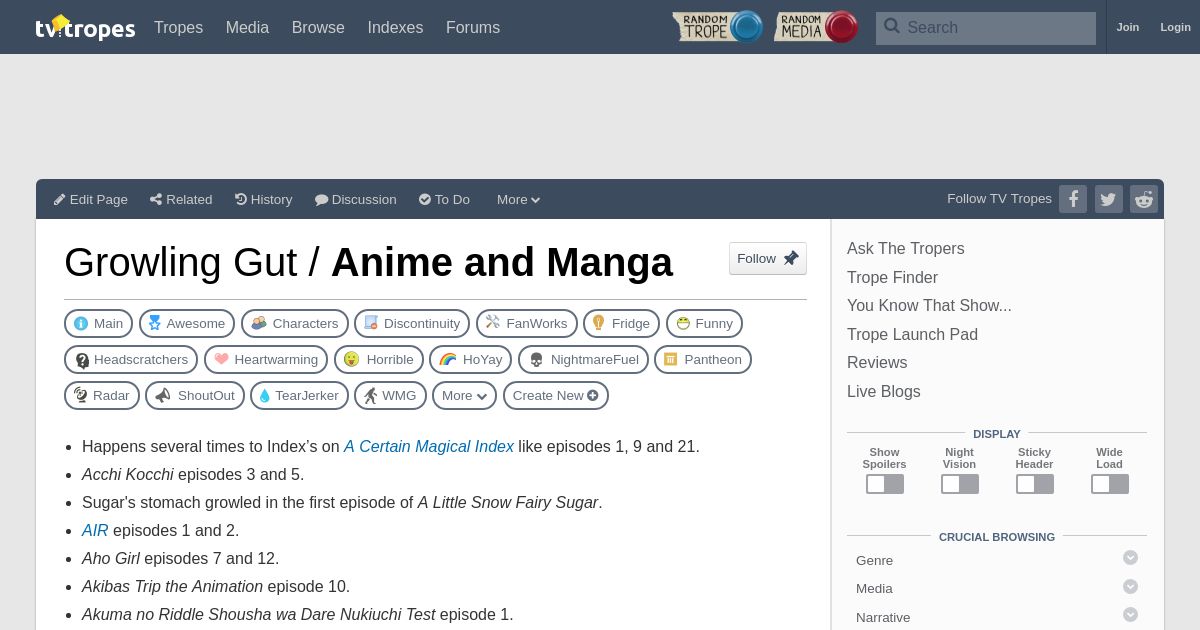Open the Indexes menu
The image size is (1200, 630).
[x=395, y=27]
